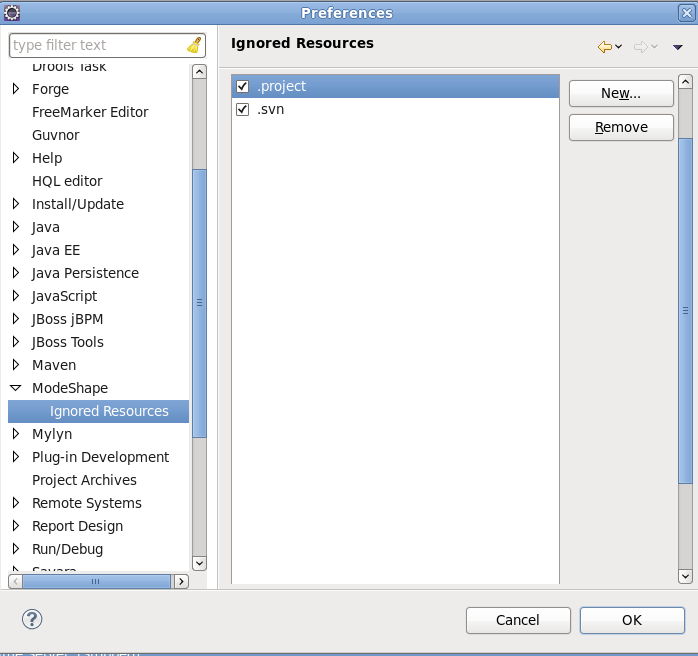Expand the Java EE tree node
698x656 pixels.
16,250
